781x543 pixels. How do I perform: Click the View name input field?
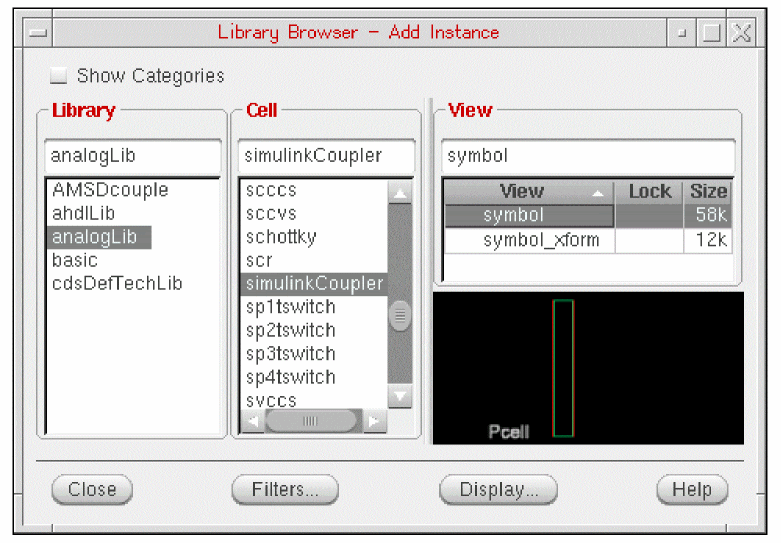pos(588,156)
